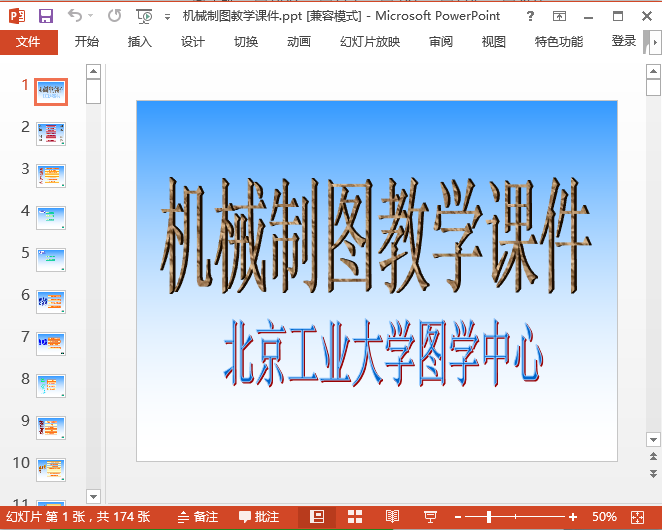Select slide 10 thumbnail
The width and height of the screenshot is (662, 530).
pyautogui.click(x=51, y=470)
